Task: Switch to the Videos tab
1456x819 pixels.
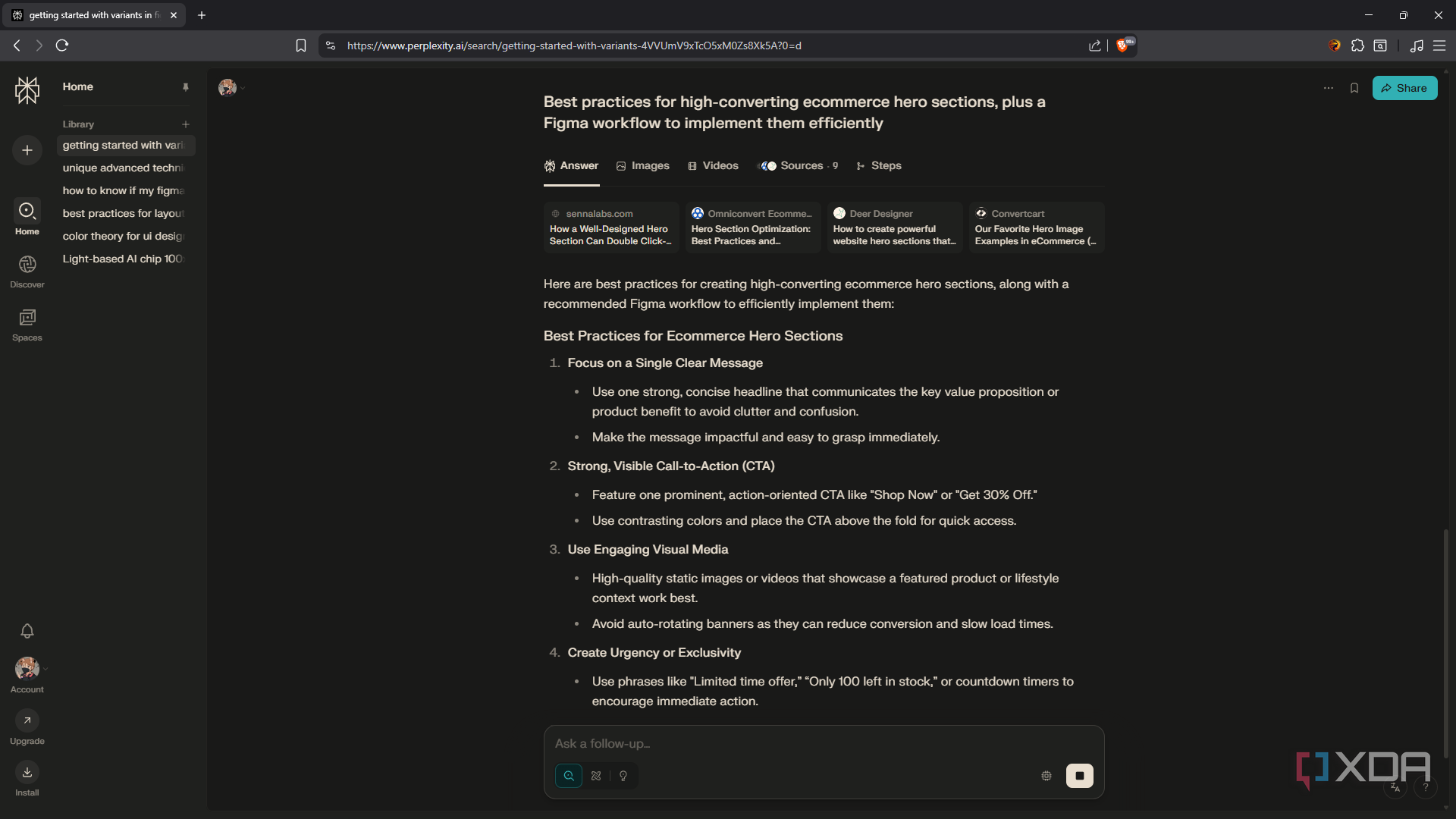Action: 713,166
